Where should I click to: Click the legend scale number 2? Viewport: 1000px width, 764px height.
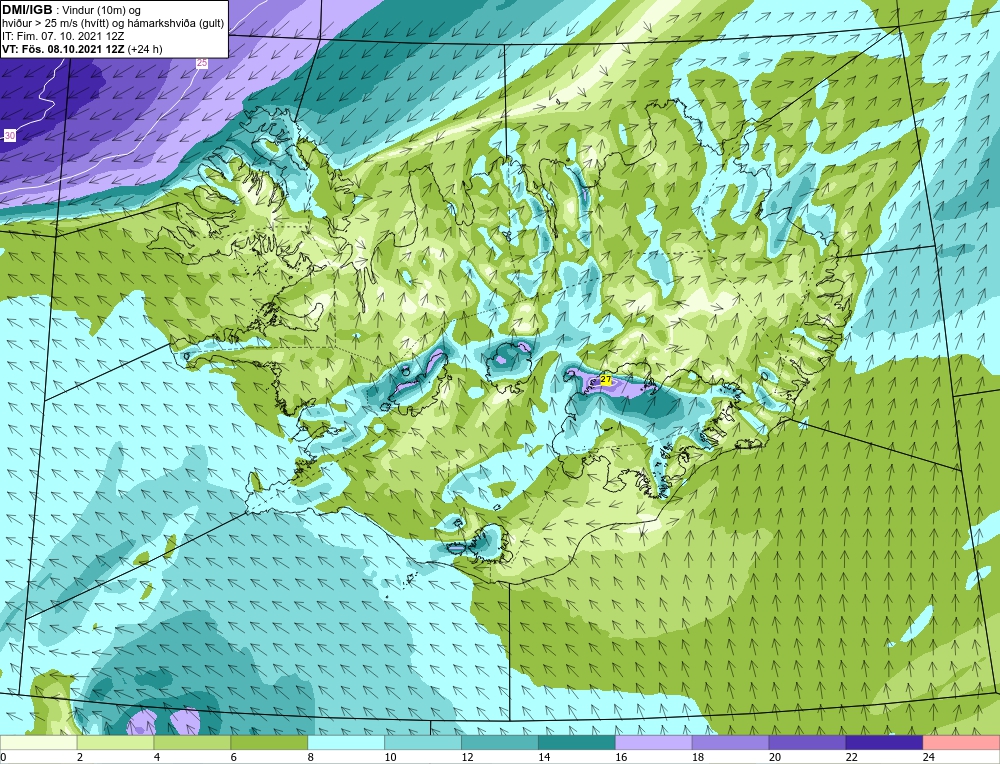point(80,757)
